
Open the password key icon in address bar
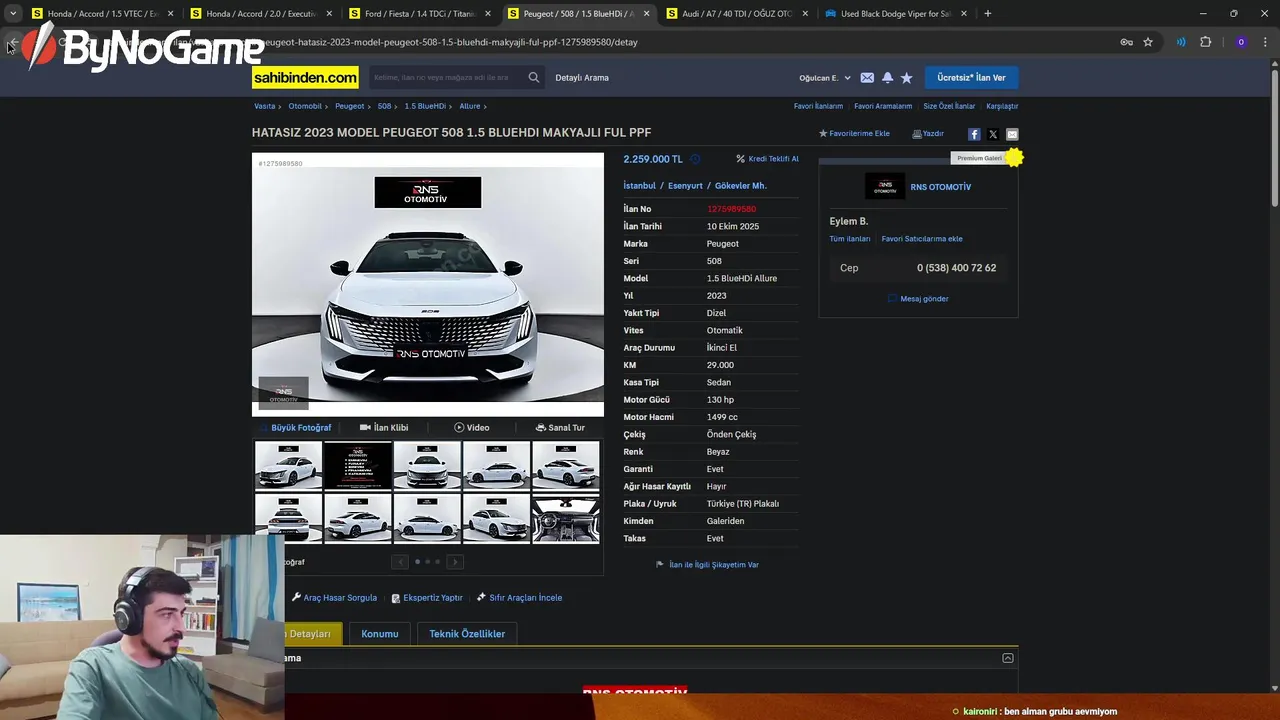click(1126, 42)
